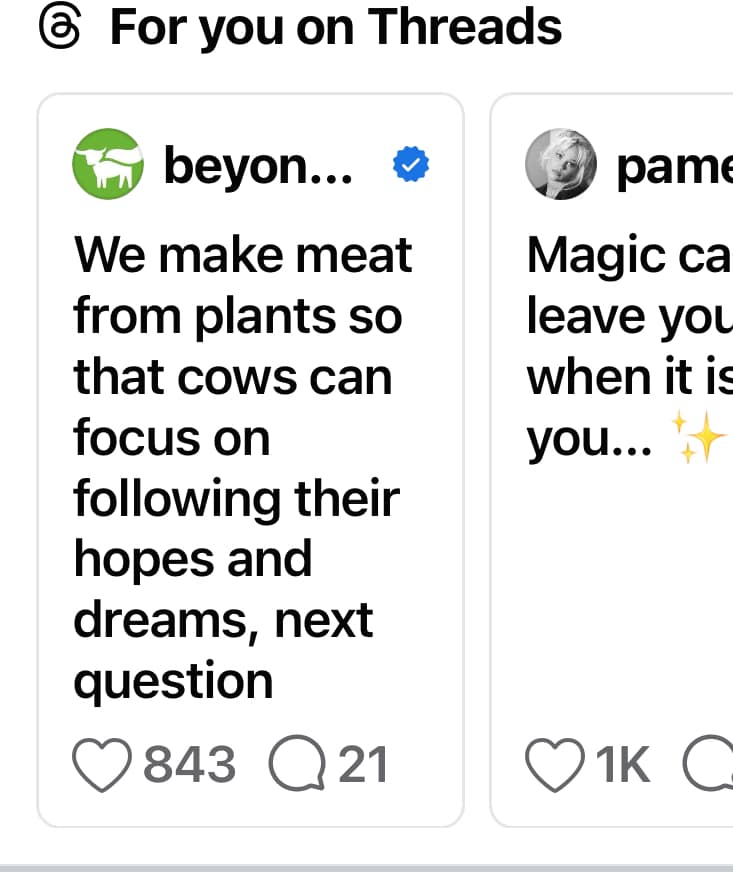This screenshot has height=872, width=733.
Task: Click the 21 replies count
Action: click(363, 766)
